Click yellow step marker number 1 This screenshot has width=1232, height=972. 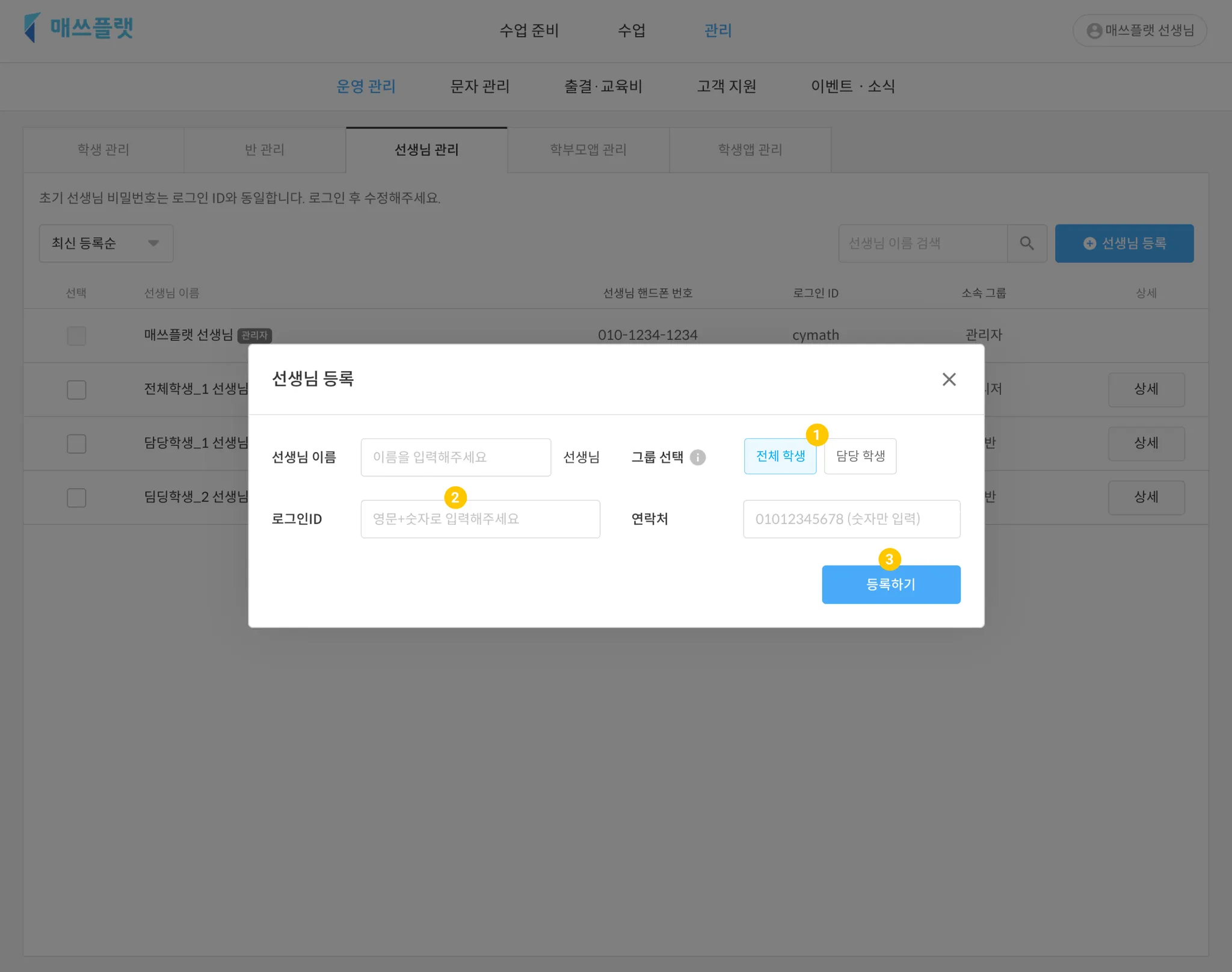click(816, 435)
